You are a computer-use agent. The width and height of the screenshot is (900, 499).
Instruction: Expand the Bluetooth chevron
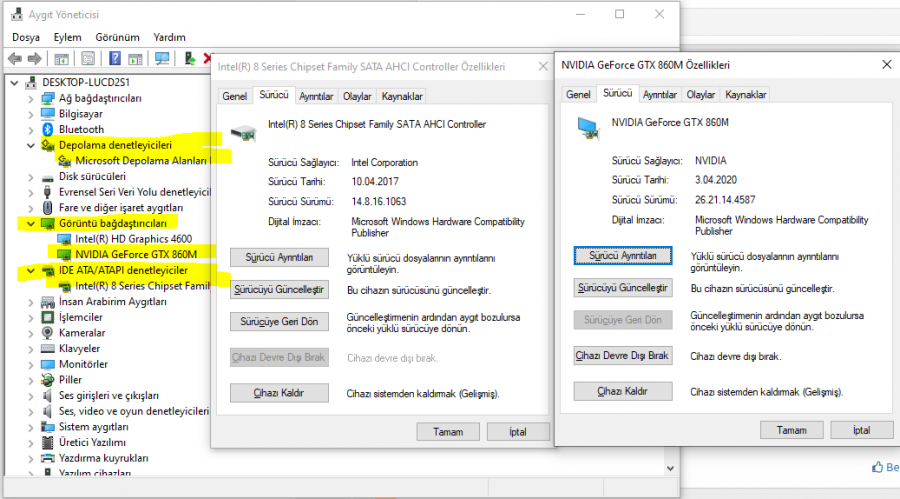click(31, 130)
